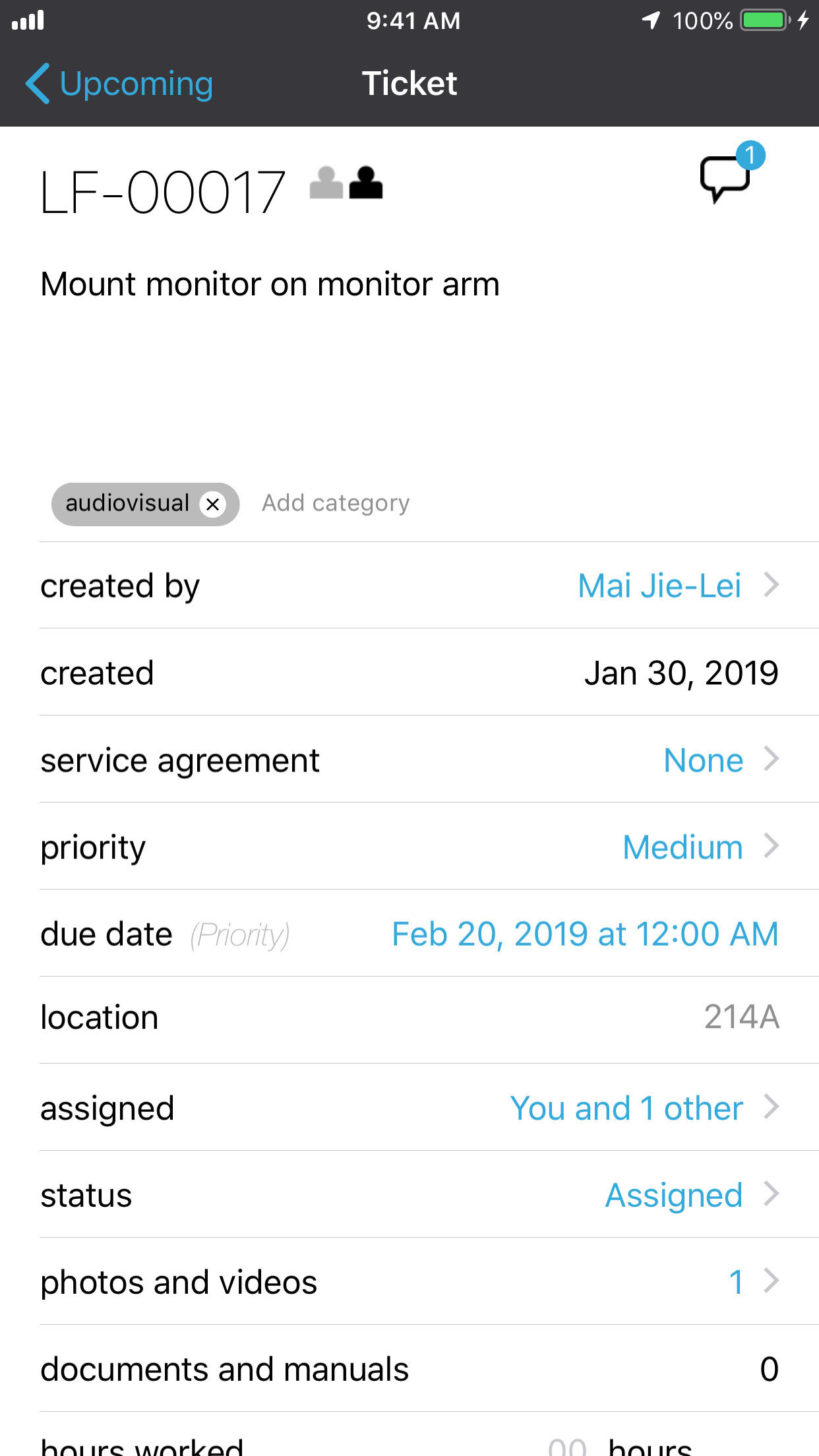819x1456 pixels.
Task: Tap the location arrow status icon
Action: [651, 20]
